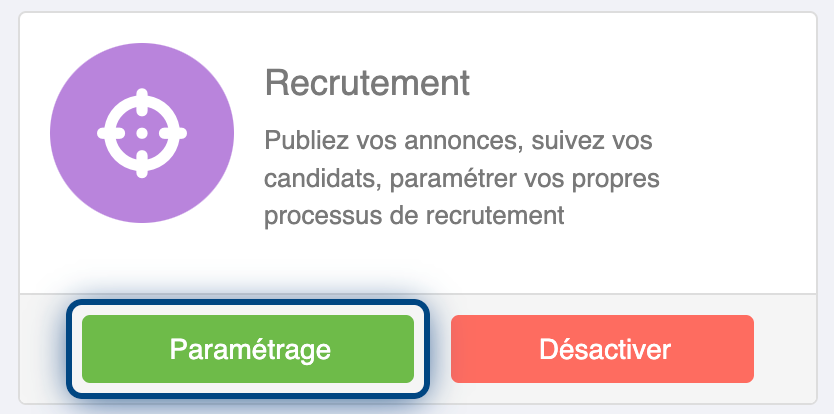Click the center dot of the crosshair icon
The width and height of the screenshot is (834, 414).
tap(141, 133)
